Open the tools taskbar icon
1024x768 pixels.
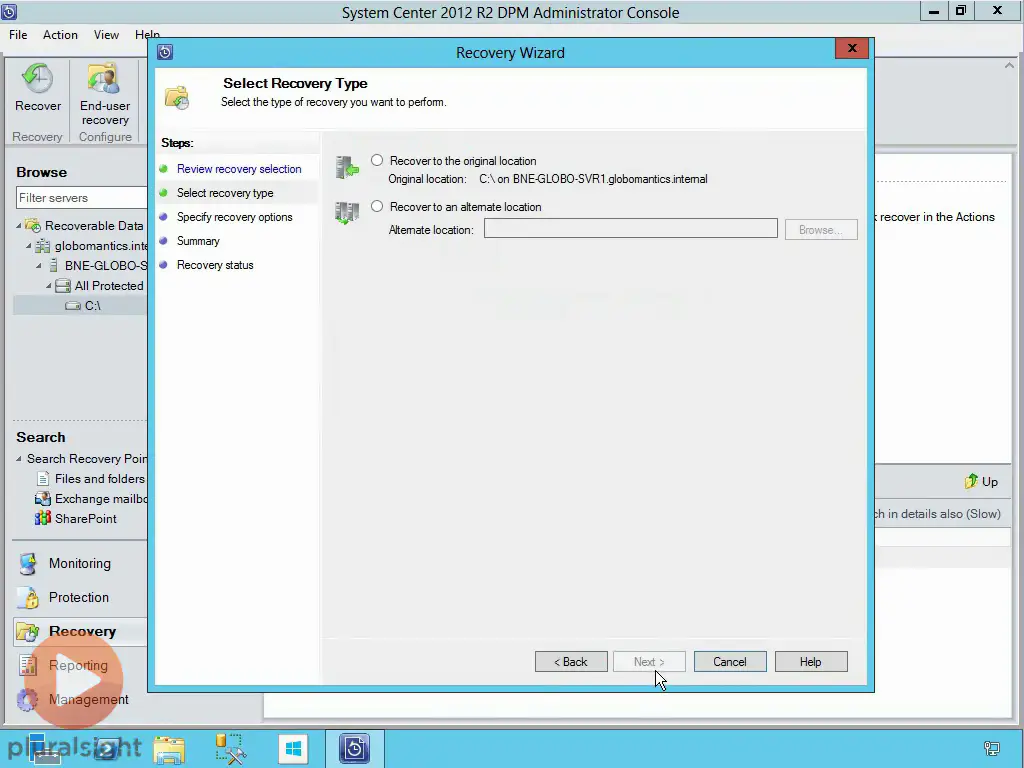231,749
